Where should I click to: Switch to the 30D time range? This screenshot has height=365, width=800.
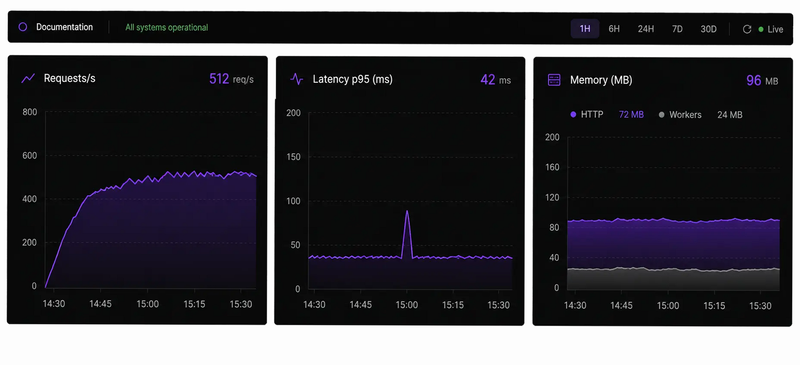point(708,29)
